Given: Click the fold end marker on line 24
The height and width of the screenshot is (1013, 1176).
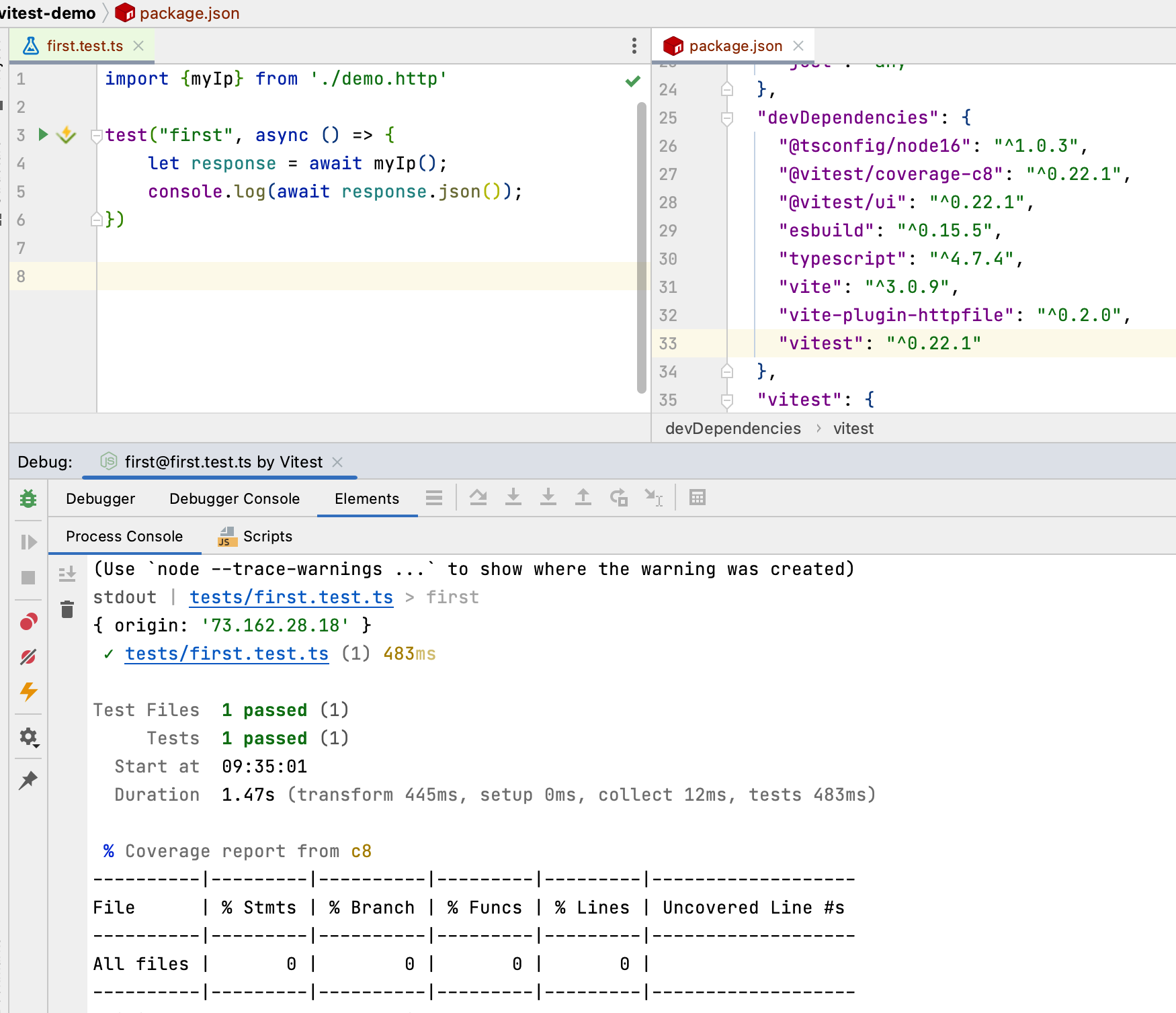Looking at the screenshot, I should pyautogui.click(x=726, y=89).
